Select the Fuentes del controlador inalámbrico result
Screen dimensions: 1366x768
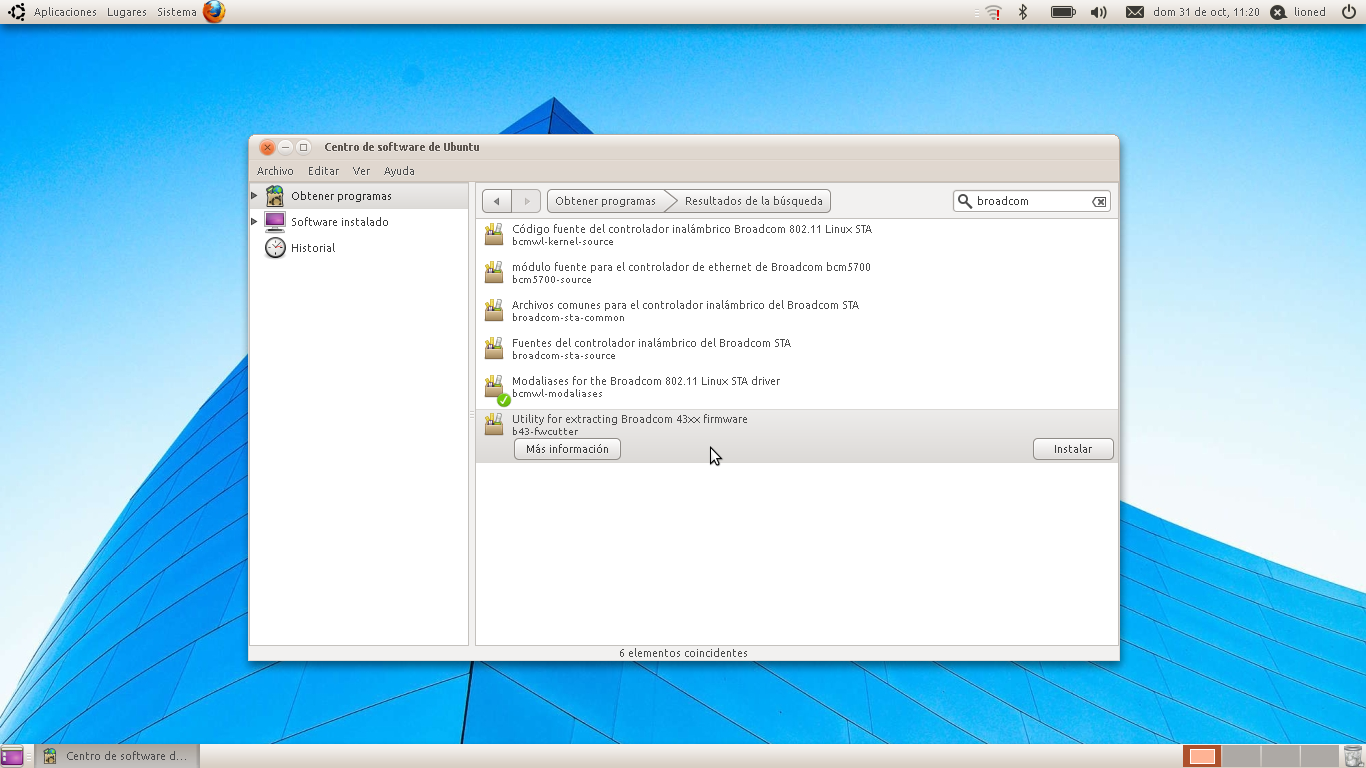[x=797, y=349]
